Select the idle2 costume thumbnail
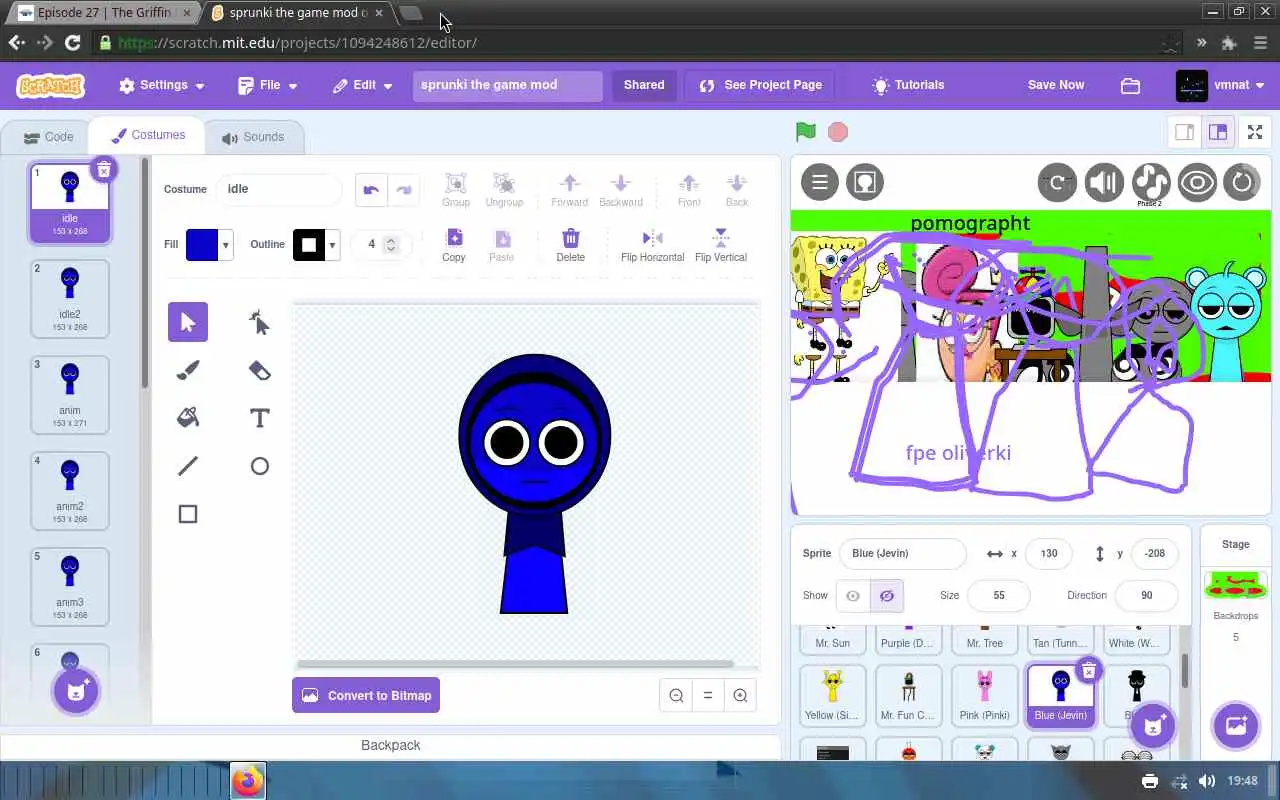 (70, 298)
